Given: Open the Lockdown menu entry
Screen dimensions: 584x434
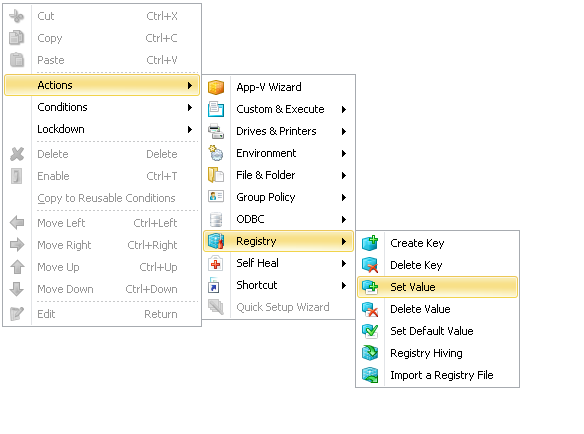Looking at the screenshot, I should [102, 129].
